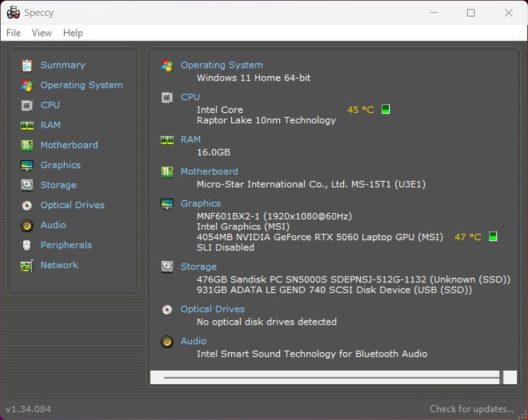Click the Storage heading link in main panel

(x=199, y=266)
